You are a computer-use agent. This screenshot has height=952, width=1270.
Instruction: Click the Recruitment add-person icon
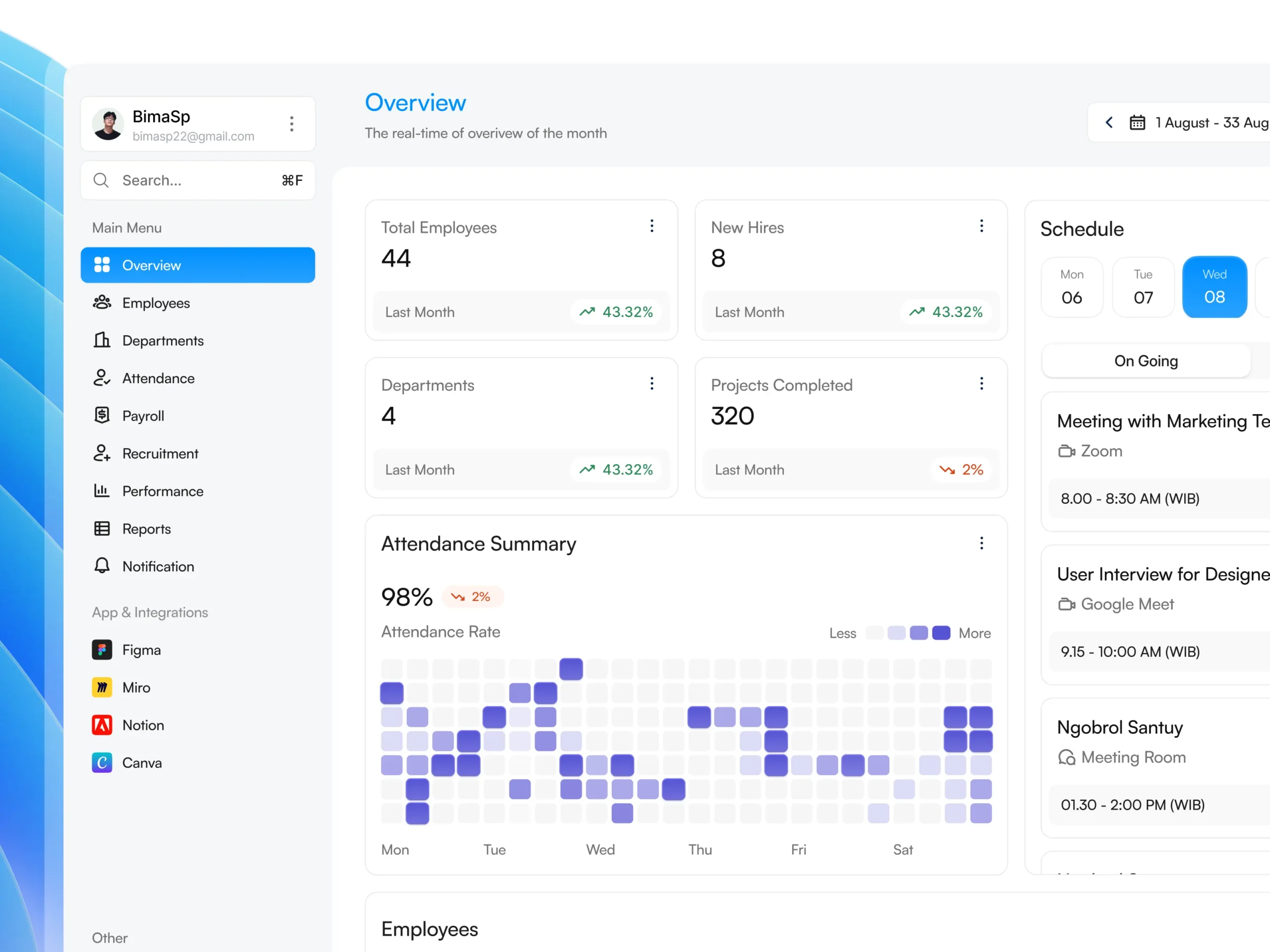102,453
